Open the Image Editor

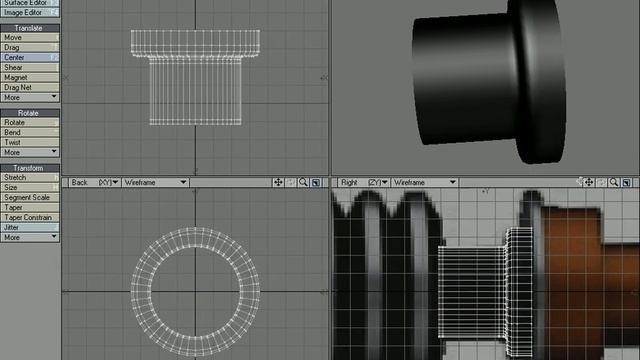(30, 13)
